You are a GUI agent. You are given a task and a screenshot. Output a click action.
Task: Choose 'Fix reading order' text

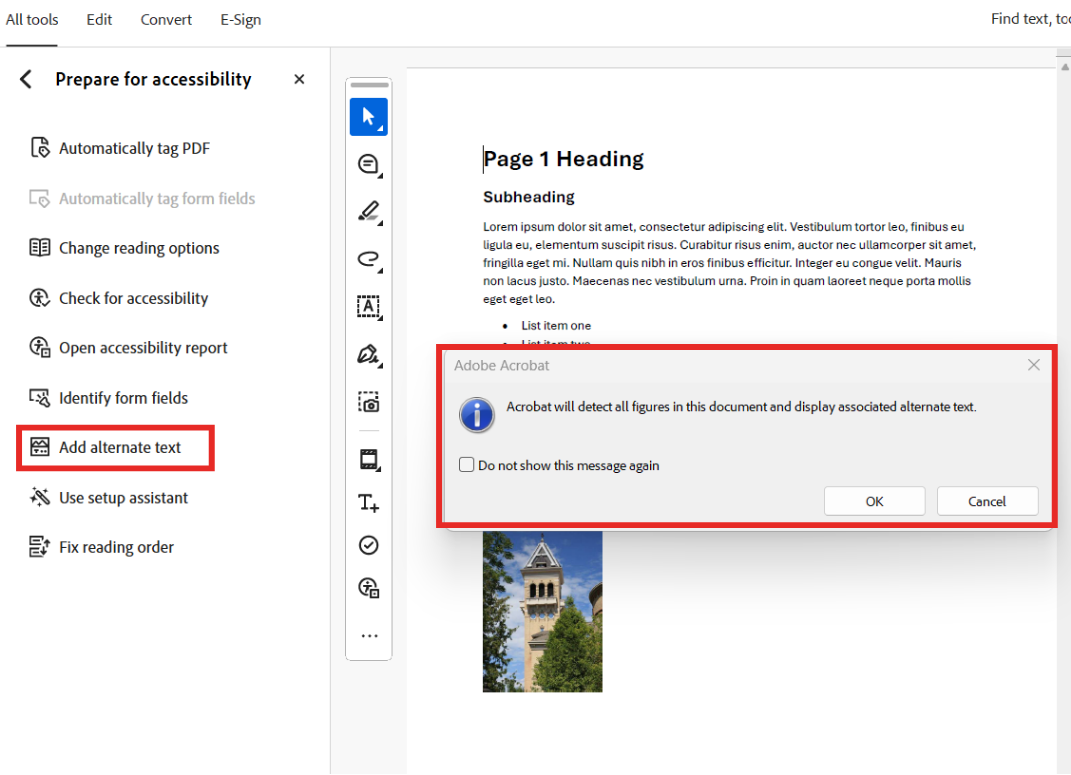117,547
